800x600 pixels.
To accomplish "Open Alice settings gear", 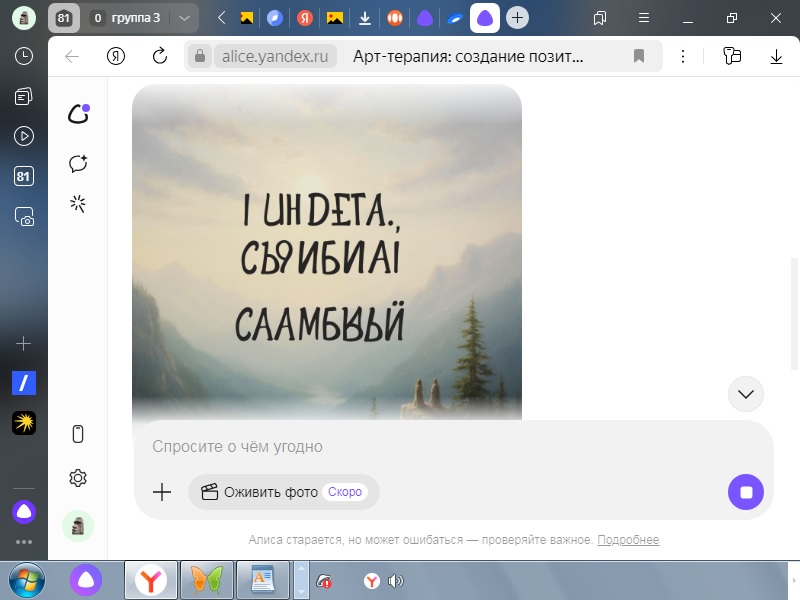I will [78, 478].
